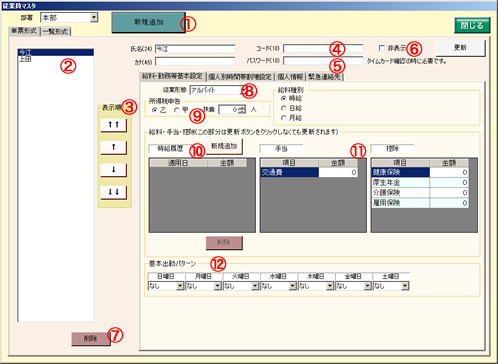
Task: Select 介護保険 row in 控除 table
Action: coord(400,192)
